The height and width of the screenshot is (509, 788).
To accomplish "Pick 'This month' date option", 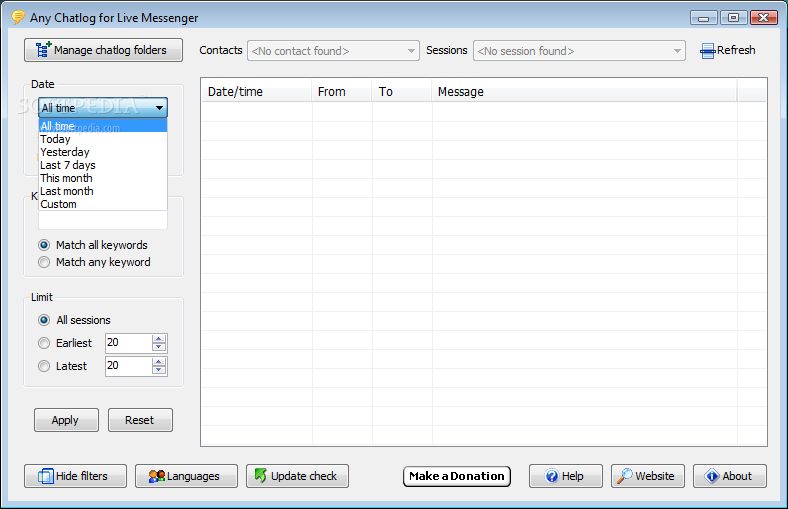I will click(103, 178).
